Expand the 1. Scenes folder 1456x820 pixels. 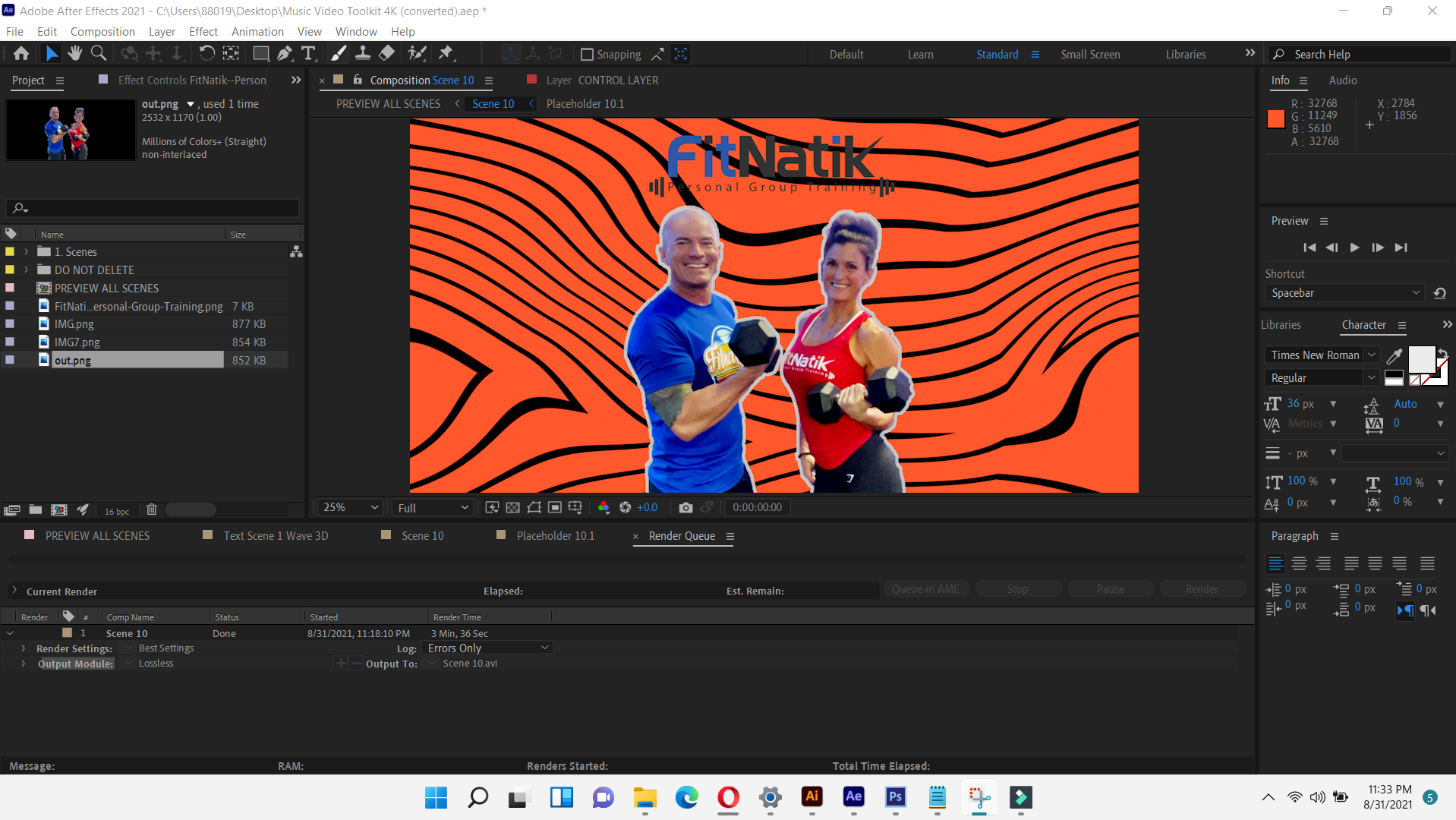[27, 251]
